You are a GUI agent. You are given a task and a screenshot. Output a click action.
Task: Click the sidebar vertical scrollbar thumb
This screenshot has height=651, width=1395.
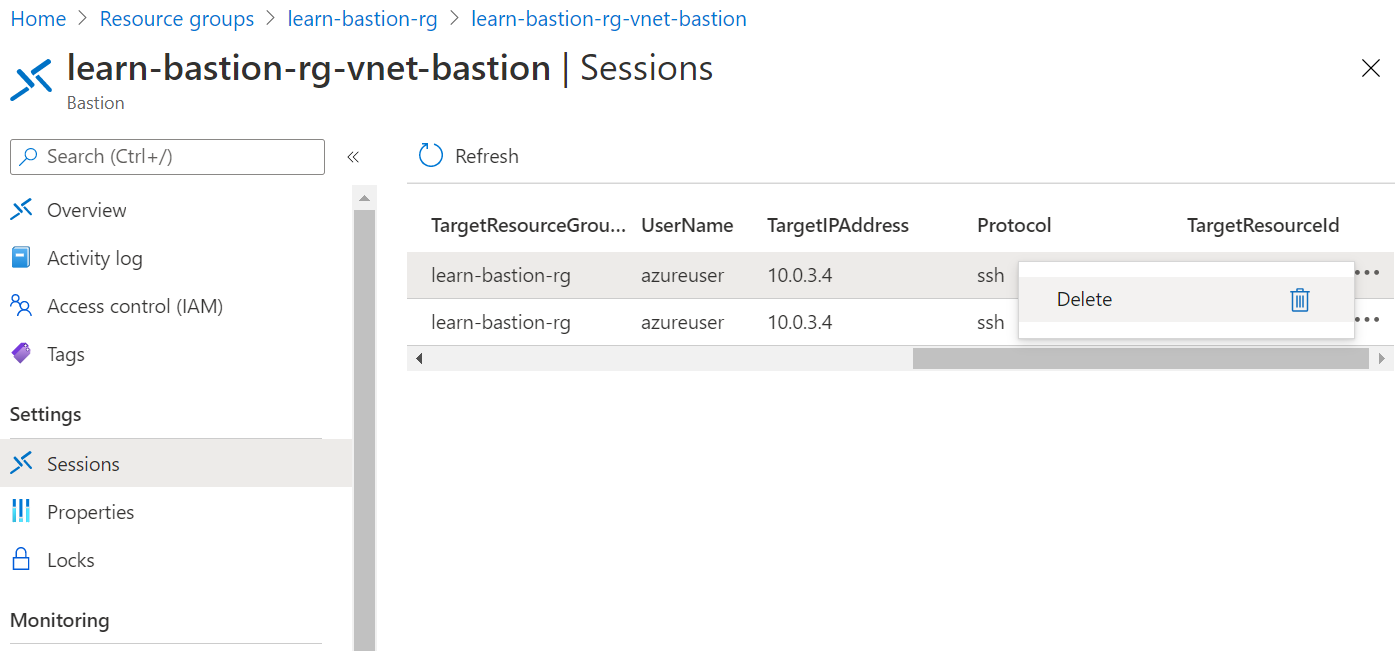pos(365,430)
